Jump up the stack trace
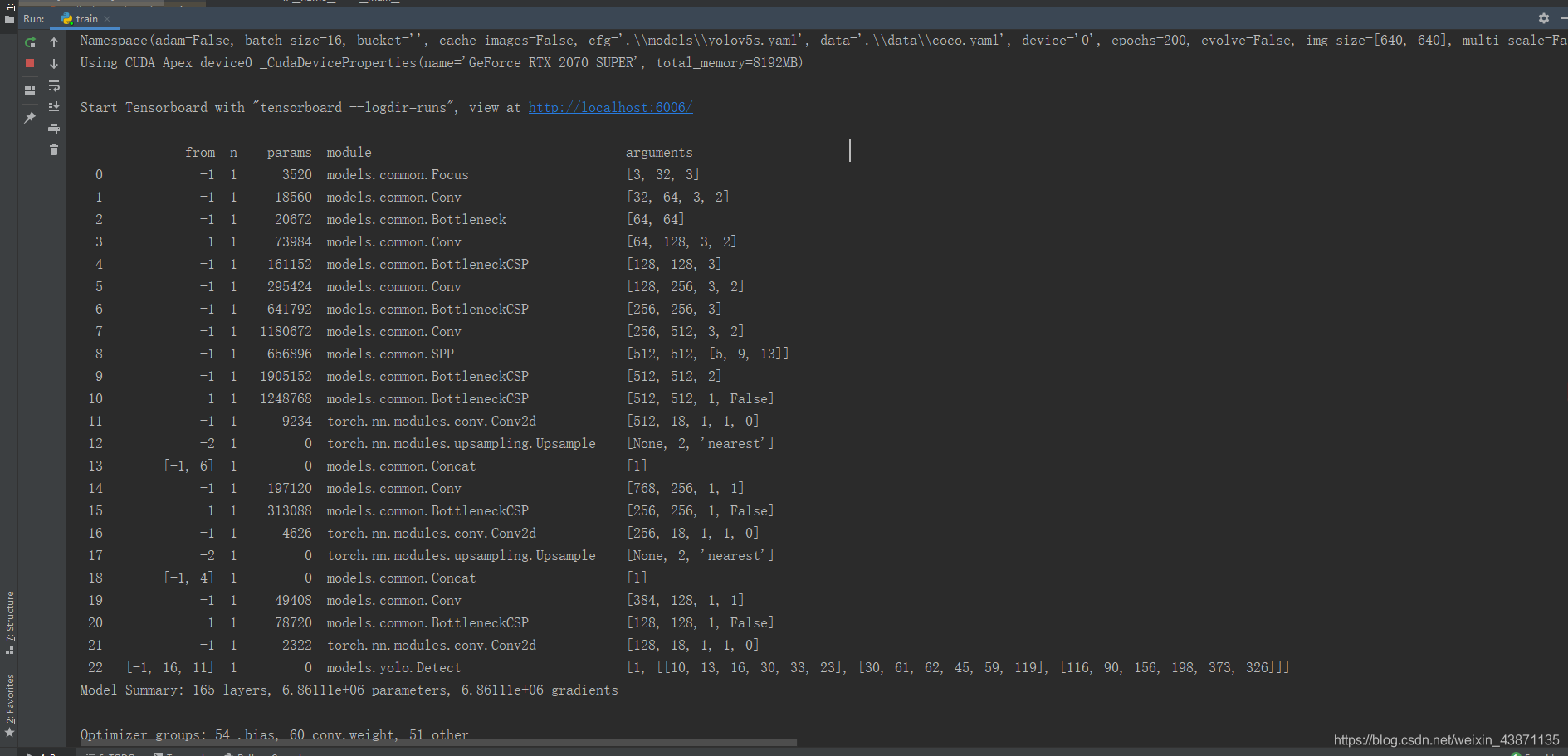Screen dimensions: 1568x756 (x=54, y=41)
